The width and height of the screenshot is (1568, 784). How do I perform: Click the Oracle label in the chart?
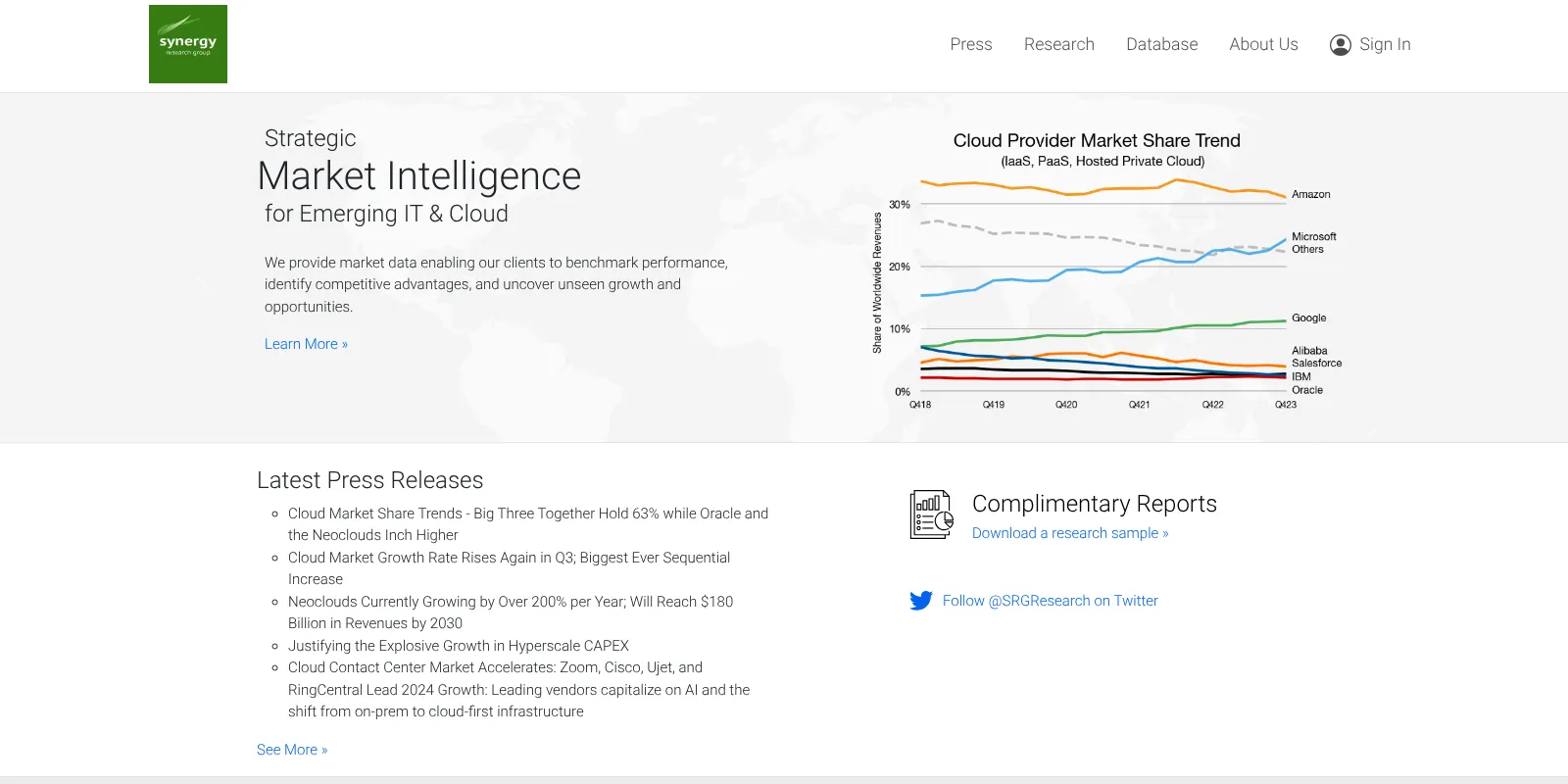tap(1307, 390)
